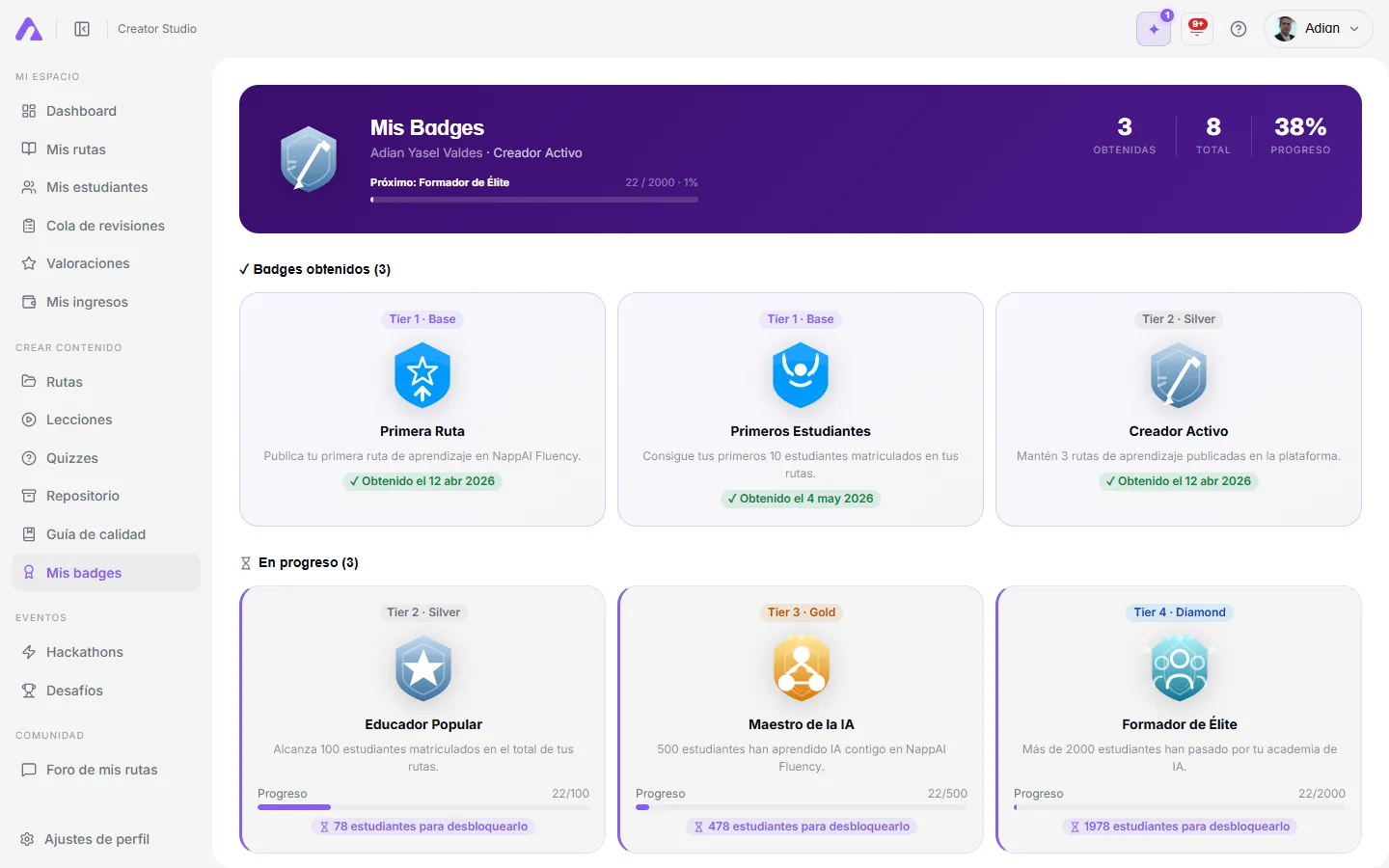Image resolution: width=1389 pixels, height=868 pixels.
Task: Open Mis estudiantes in the sidebar
Action: coord(106,187)
